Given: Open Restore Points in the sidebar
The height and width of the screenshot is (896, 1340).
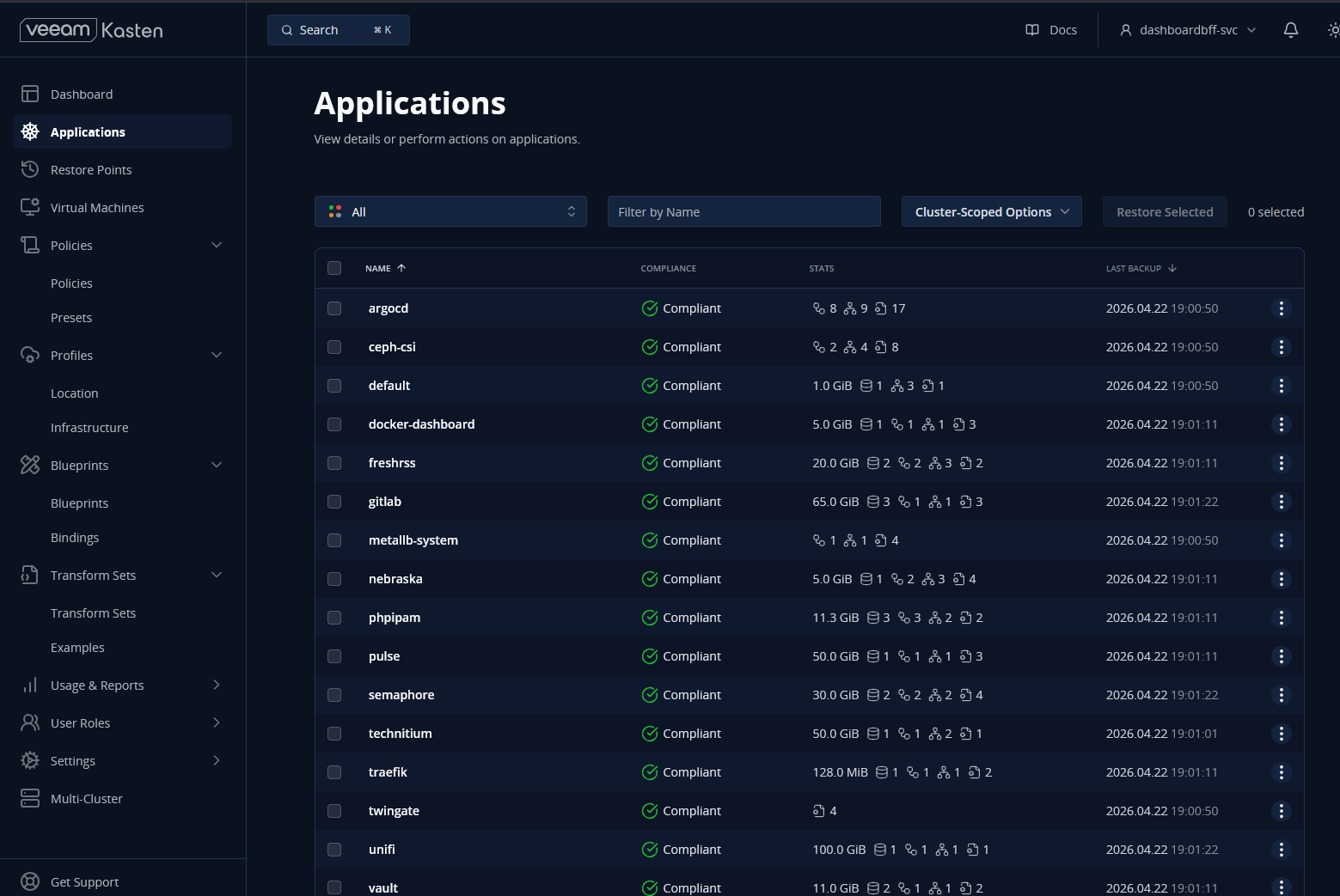Looking at the screenshot, I should click(91, 170).
